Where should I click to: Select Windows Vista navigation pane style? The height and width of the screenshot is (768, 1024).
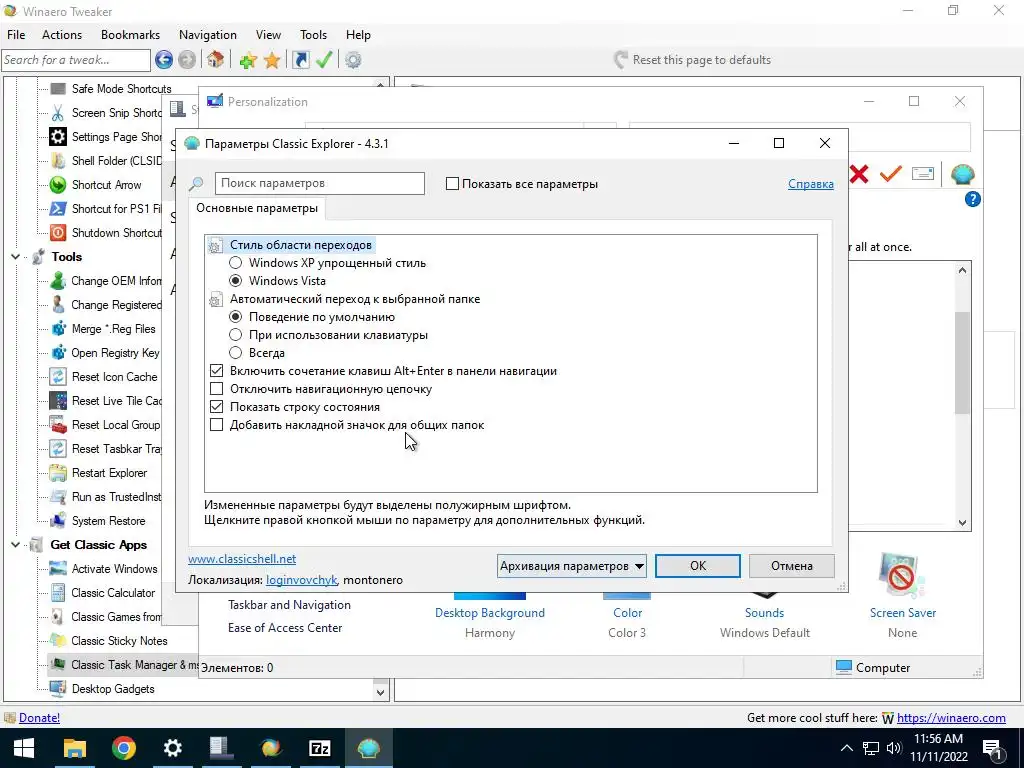[x=235, y=281]
